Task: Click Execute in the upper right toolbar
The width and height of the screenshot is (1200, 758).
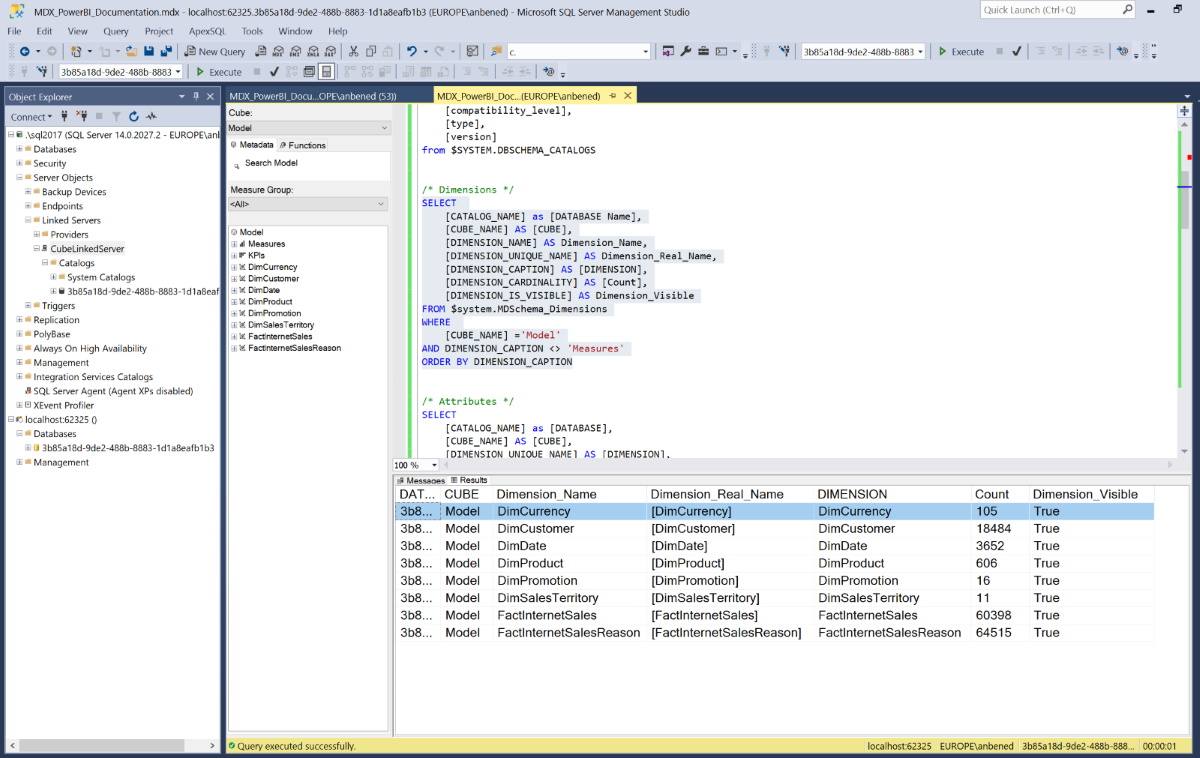Action: 961,51
